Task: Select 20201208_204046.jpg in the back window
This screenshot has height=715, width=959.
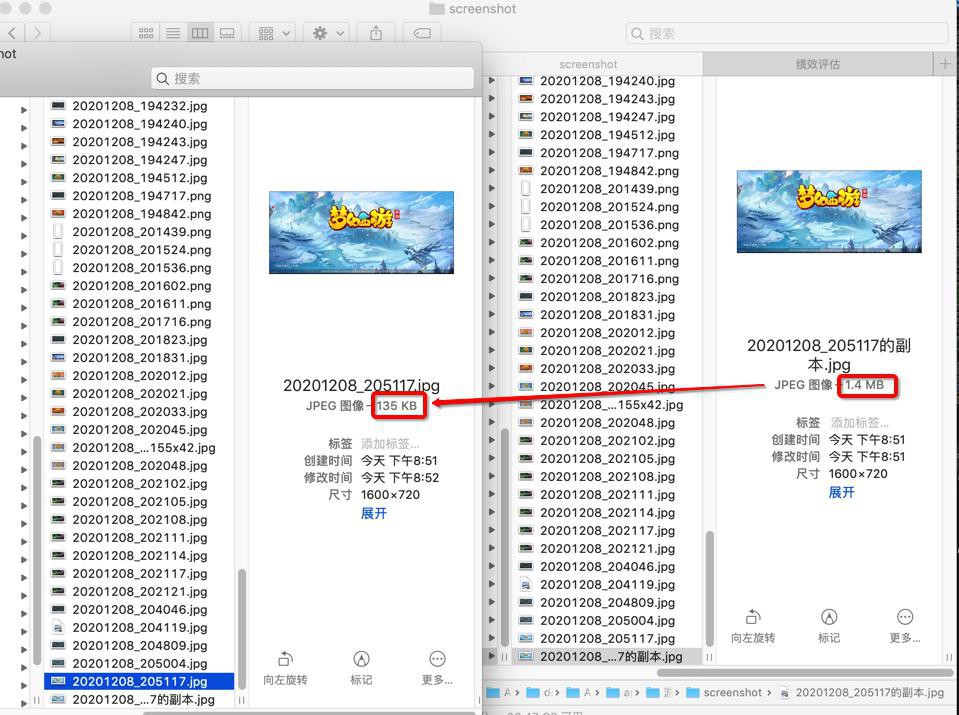Action: [607, 566]
